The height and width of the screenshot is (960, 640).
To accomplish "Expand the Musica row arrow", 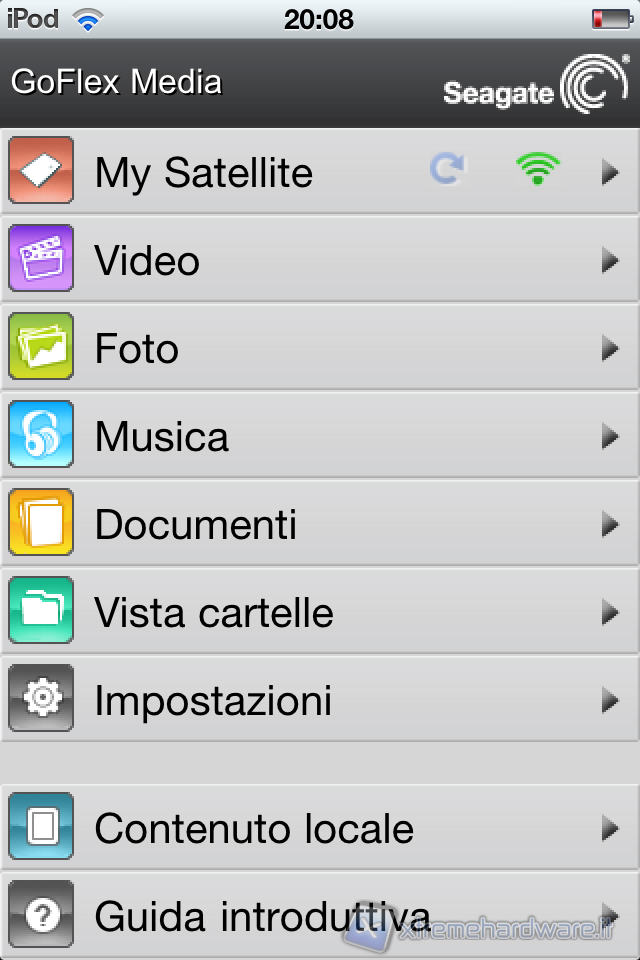I will coord(610,437).
